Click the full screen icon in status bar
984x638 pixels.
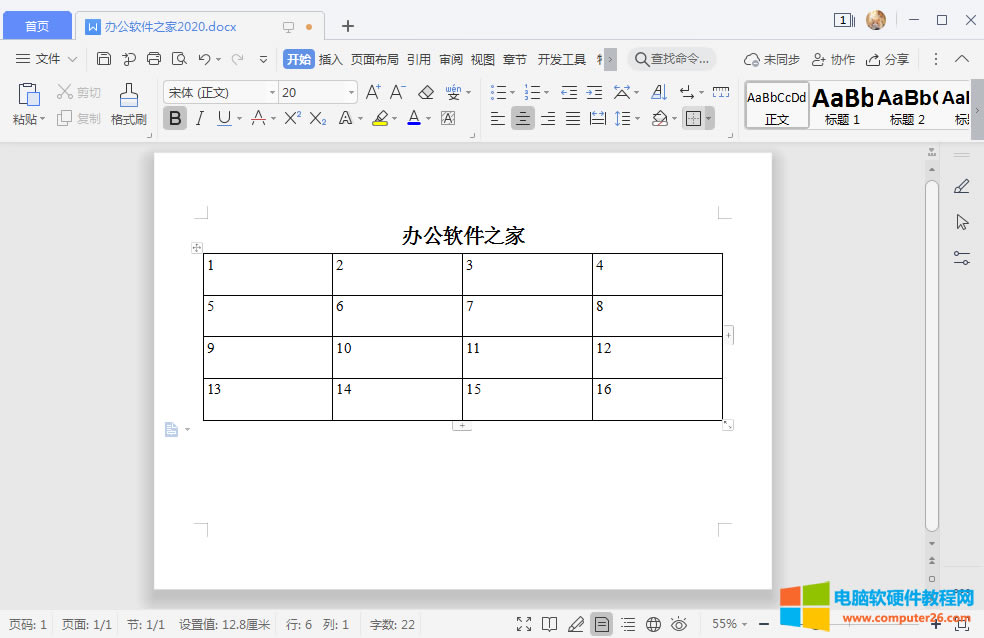524,624
